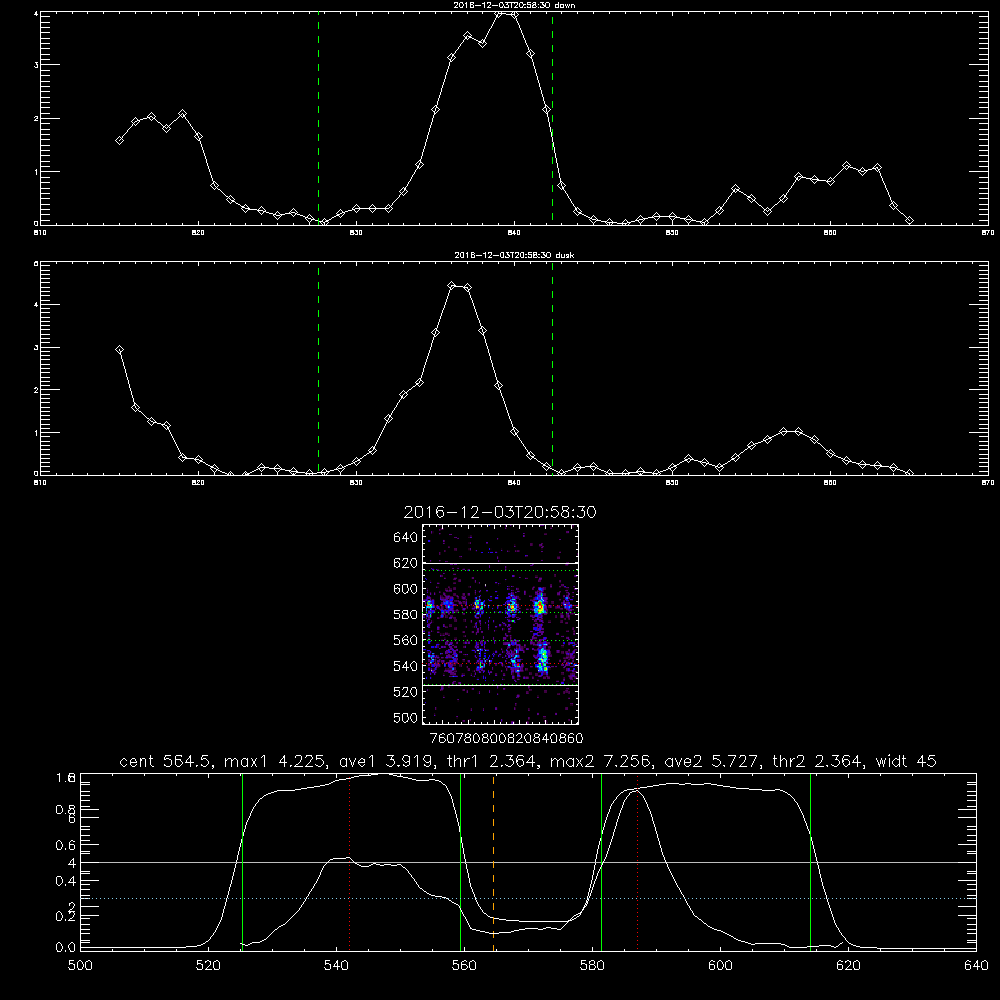The height and width of the screenshot is (1000, 1000).
Task: Click the '2016-12-03T20:58:30 dusk' plot title
Action: pyautogui.click(x=514, y=255)
